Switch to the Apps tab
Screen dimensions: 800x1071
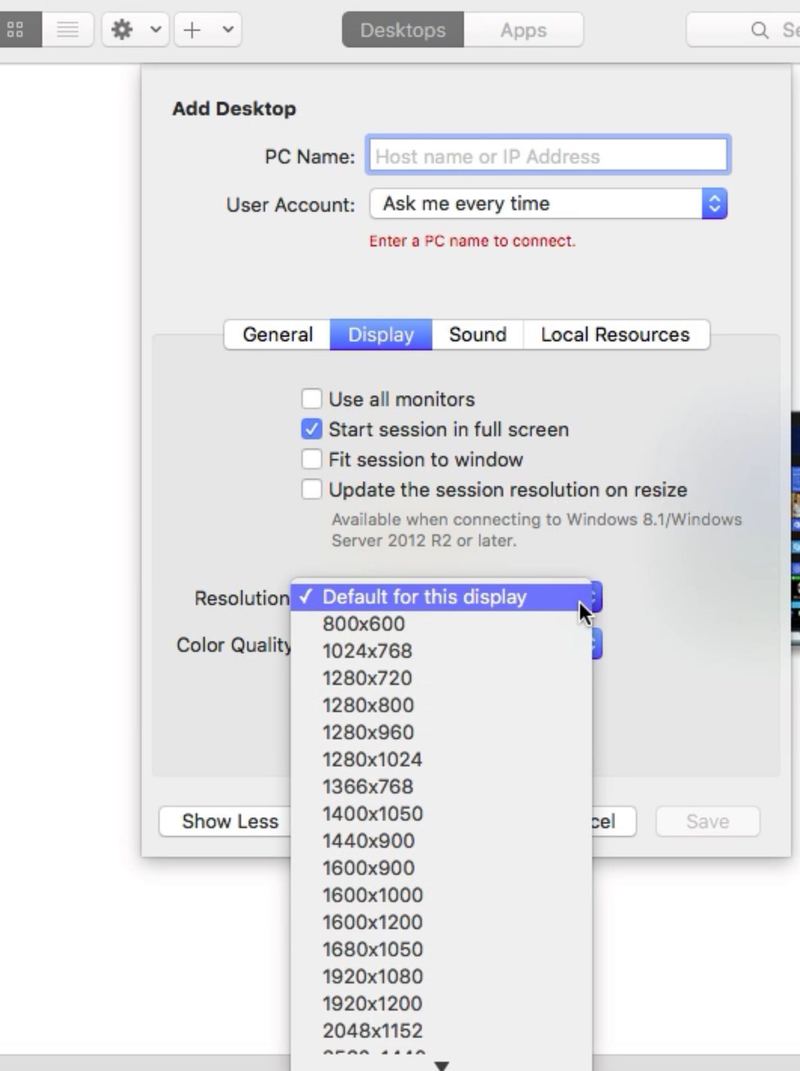tap(523, 30)
